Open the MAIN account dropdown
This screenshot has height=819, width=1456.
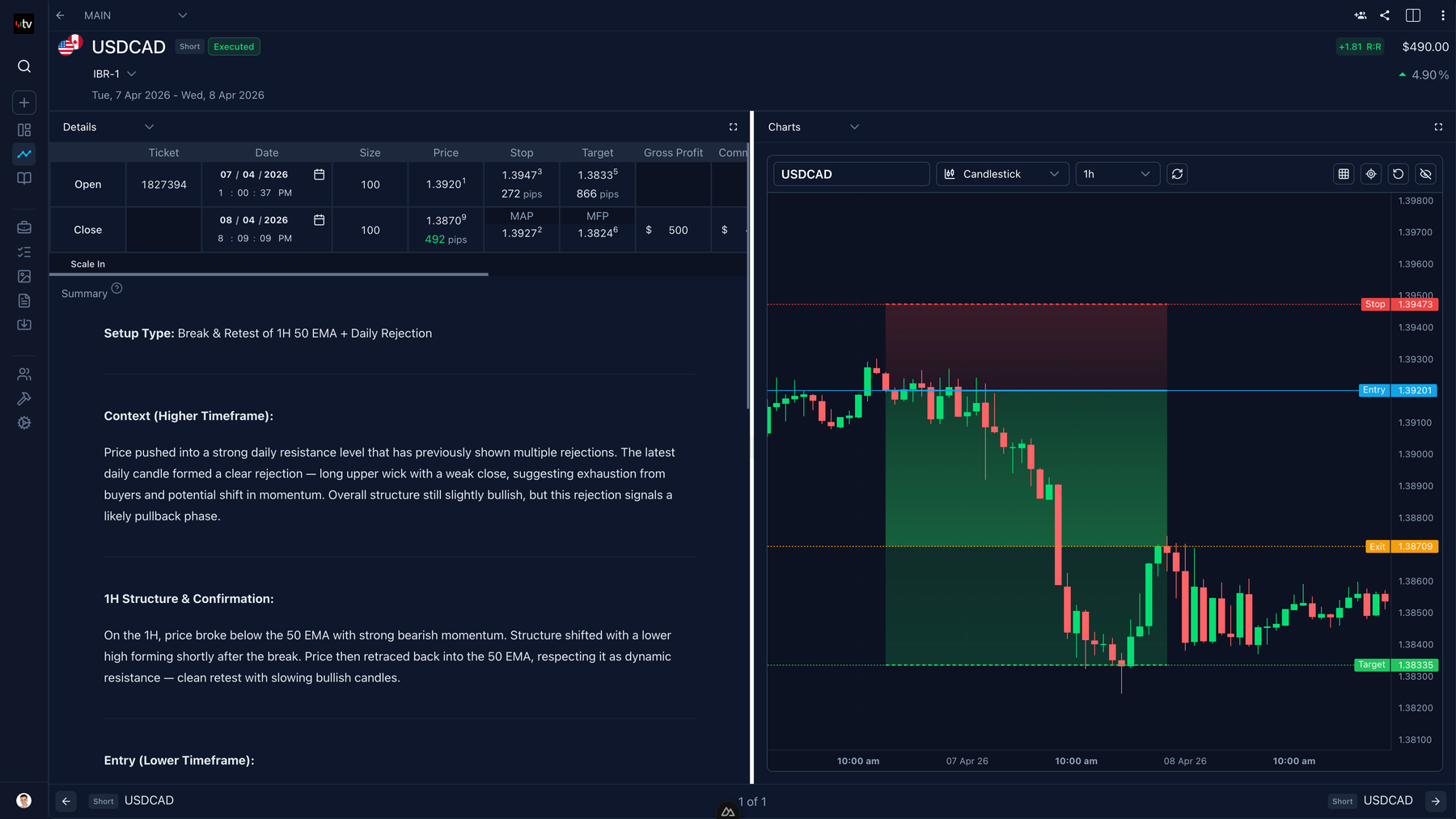click(x=182, y=15)
